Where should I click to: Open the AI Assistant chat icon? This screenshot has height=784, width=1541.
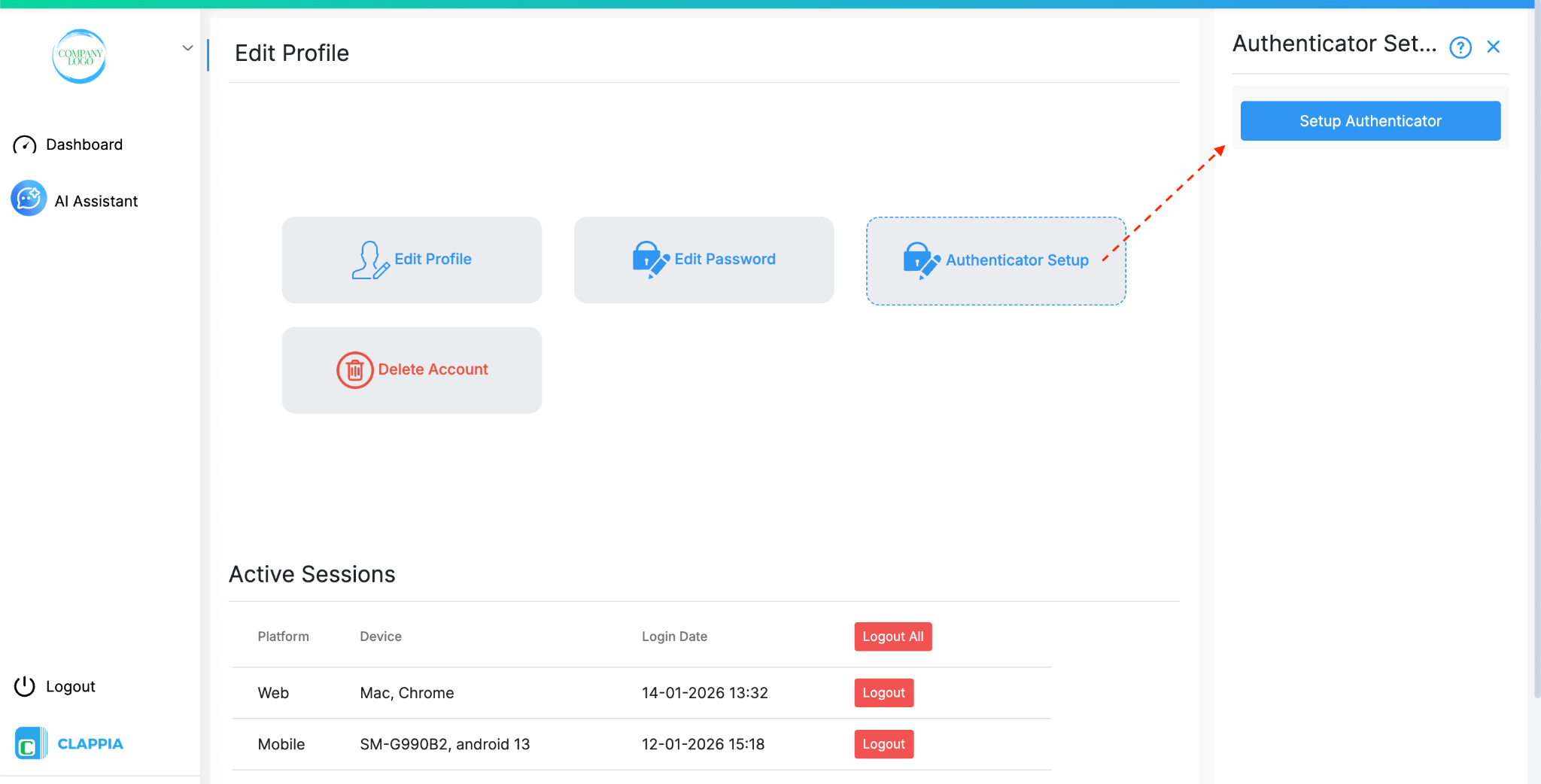[28, 199]
